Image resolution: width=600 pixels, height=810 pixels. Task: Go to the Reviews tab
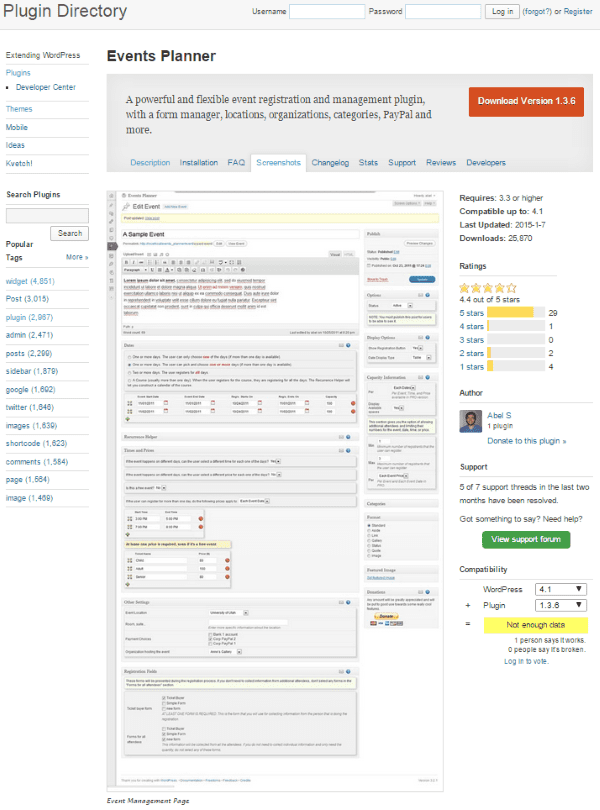441,163
